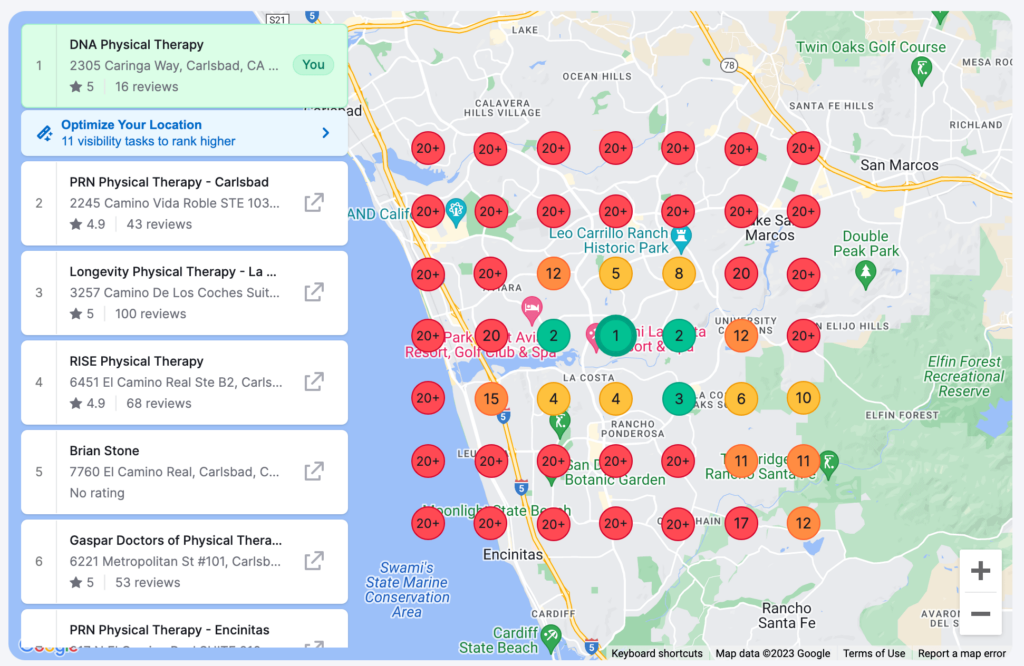
Task: Open external link for RISE Physical Therapy
Action: click(314, 381)
